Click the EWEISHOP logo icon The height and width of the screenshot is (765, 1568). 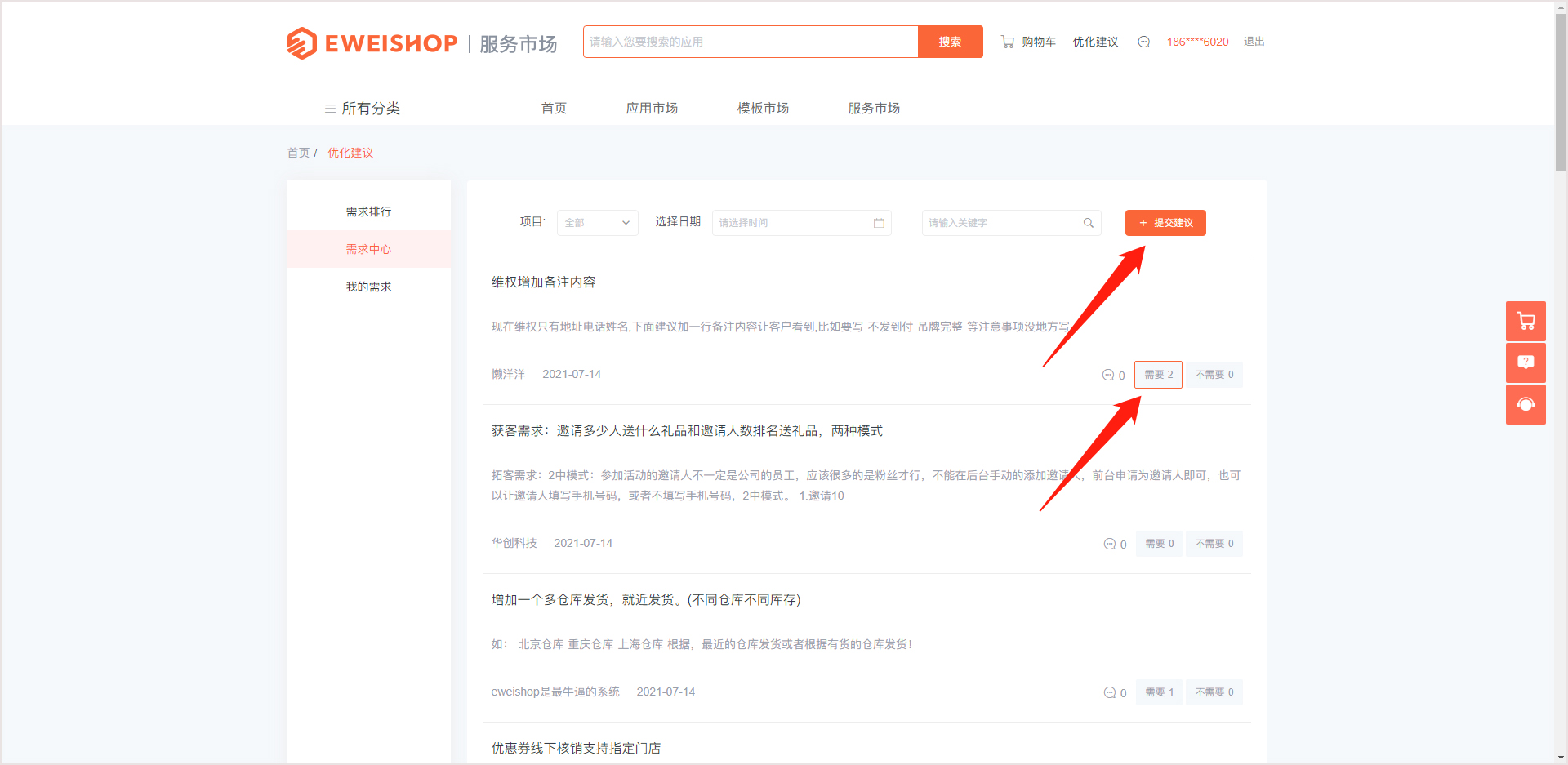click(301, 43)
